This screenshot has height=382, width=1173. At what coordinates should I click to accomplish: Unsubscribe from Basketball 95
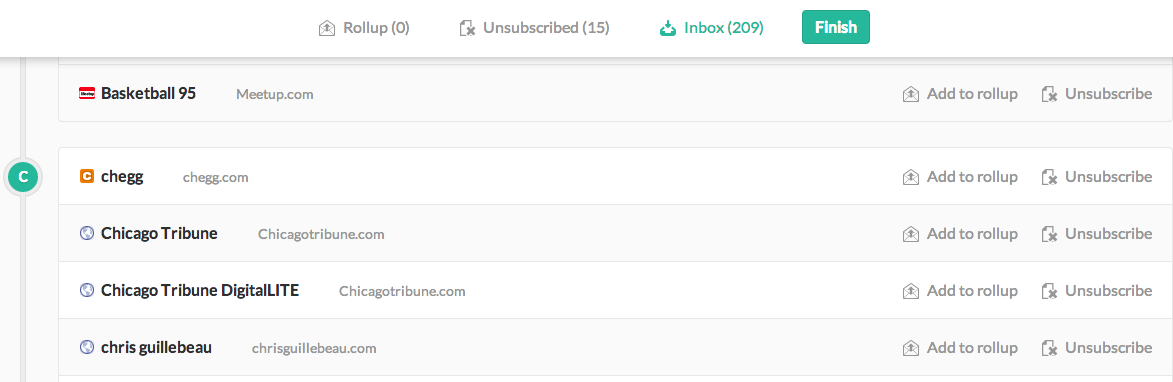[x=1097, y=93]
